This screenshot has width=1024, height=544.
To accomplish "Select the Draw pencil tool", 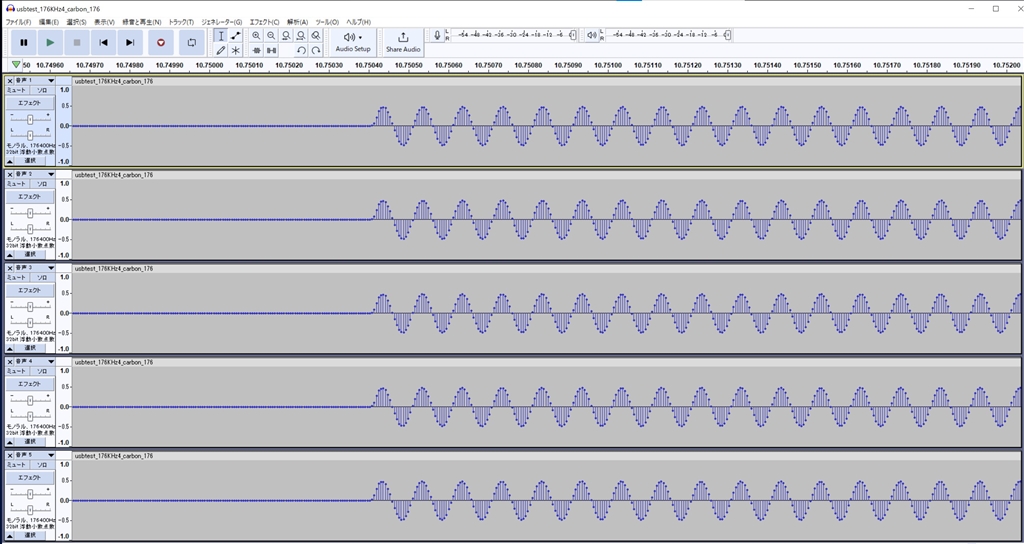I will click(x=221, y=50).
